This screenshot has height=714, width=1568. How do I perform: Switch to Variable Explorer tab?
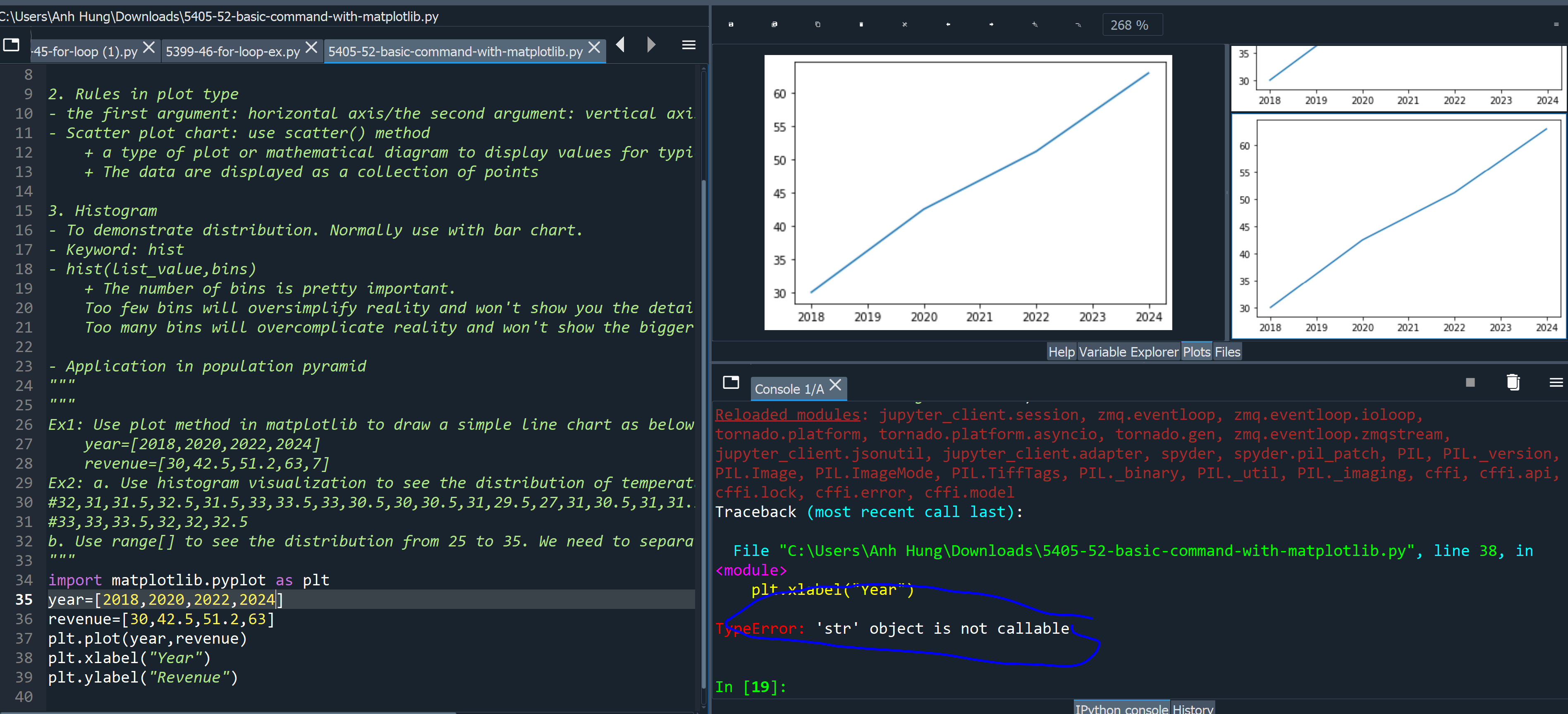point(1128,352)
